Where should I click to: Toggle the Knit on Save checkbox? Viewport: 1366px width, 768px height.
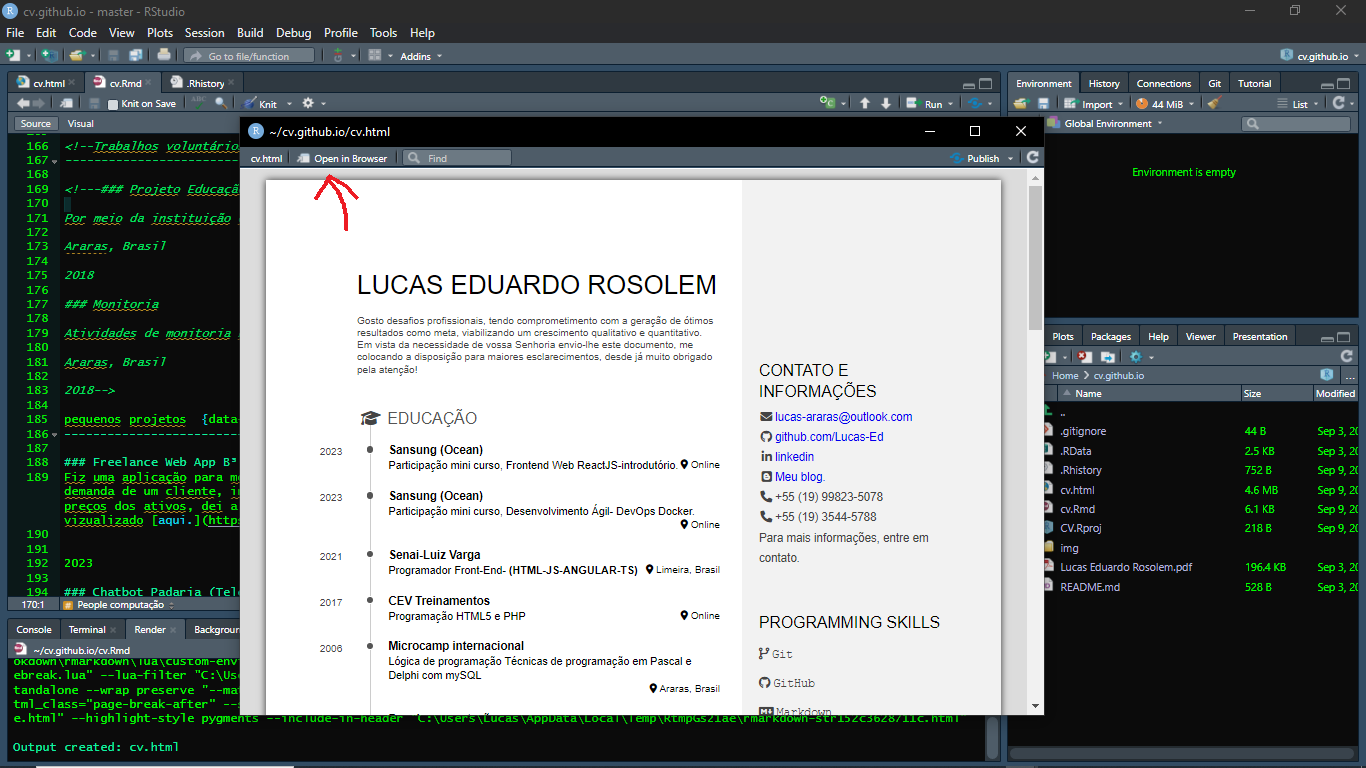(x=113, y=104)
